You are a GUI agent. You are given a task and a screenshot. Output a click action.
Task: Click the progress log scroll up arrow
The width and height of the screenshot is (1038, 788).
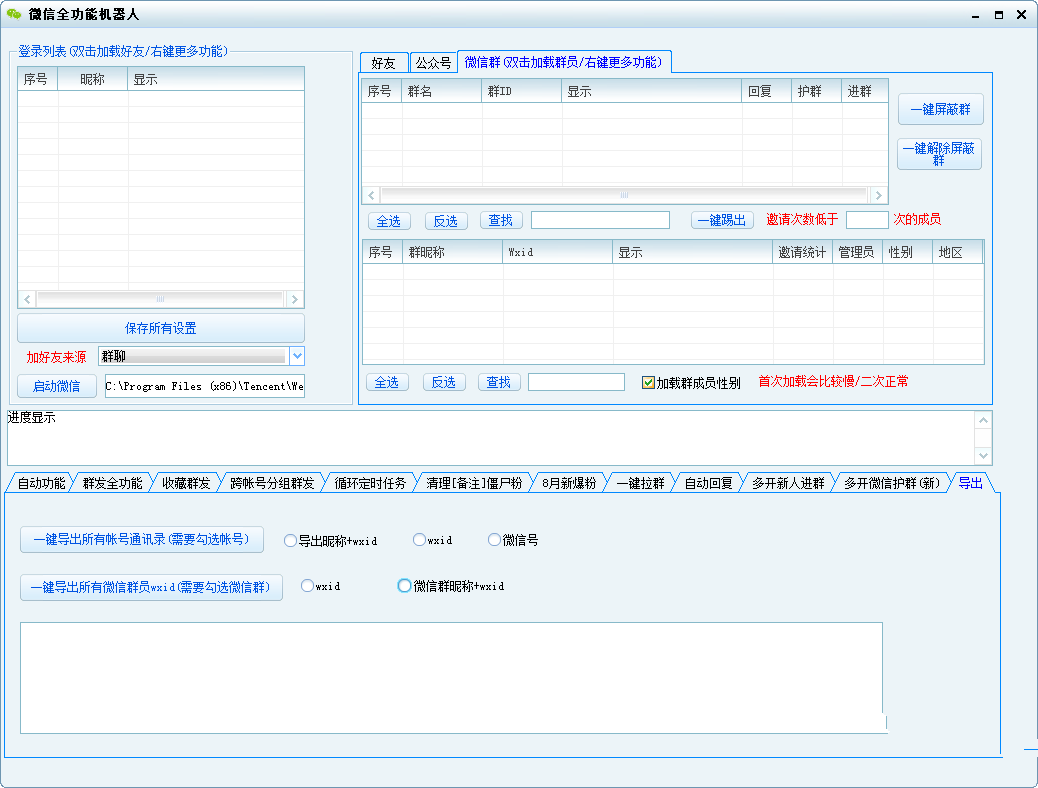tap(983, 420)
